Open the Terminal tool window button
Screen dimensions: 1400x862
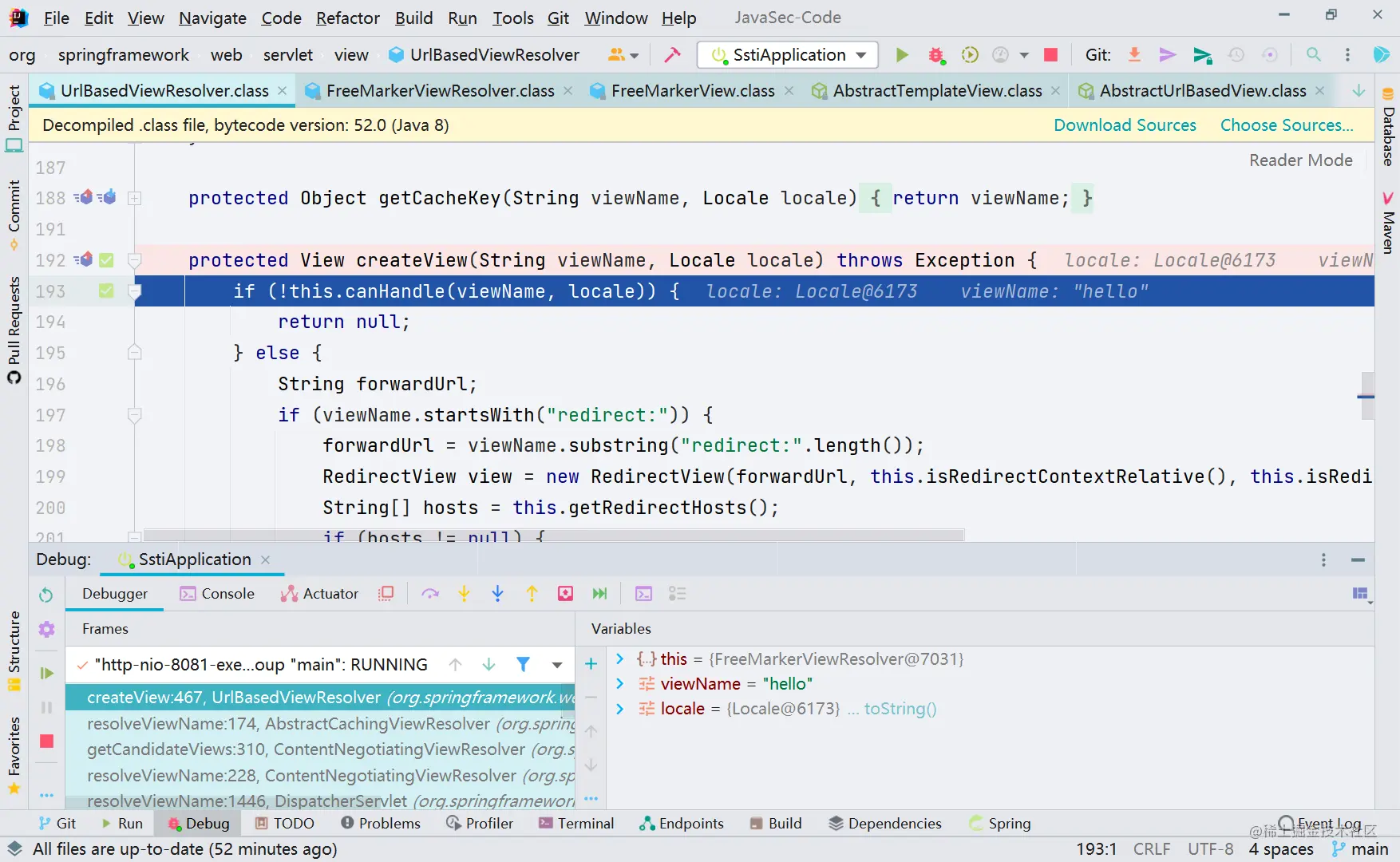tap(576, 824)
